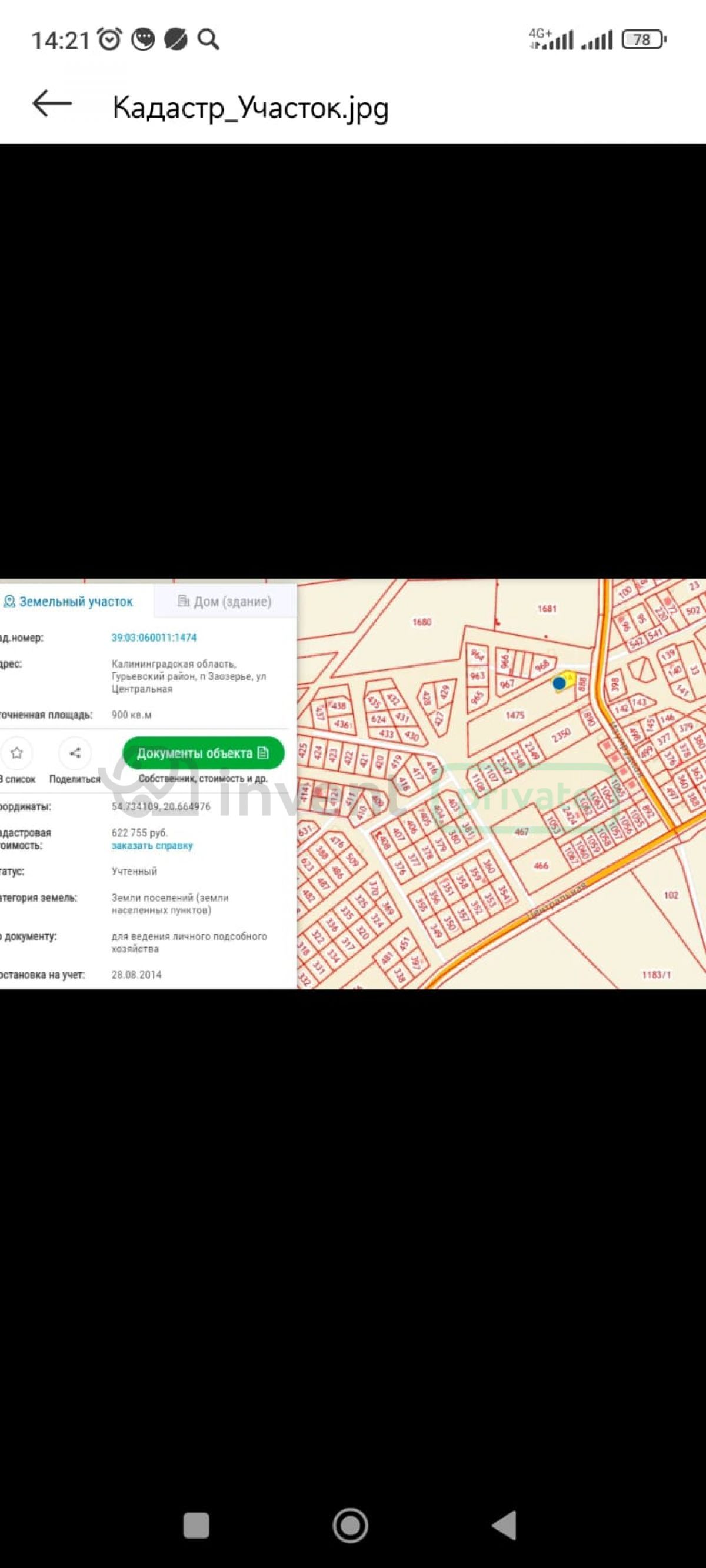
Task: Open the заказать справку link
Action: pyautogui.click(x=152, y=846)
